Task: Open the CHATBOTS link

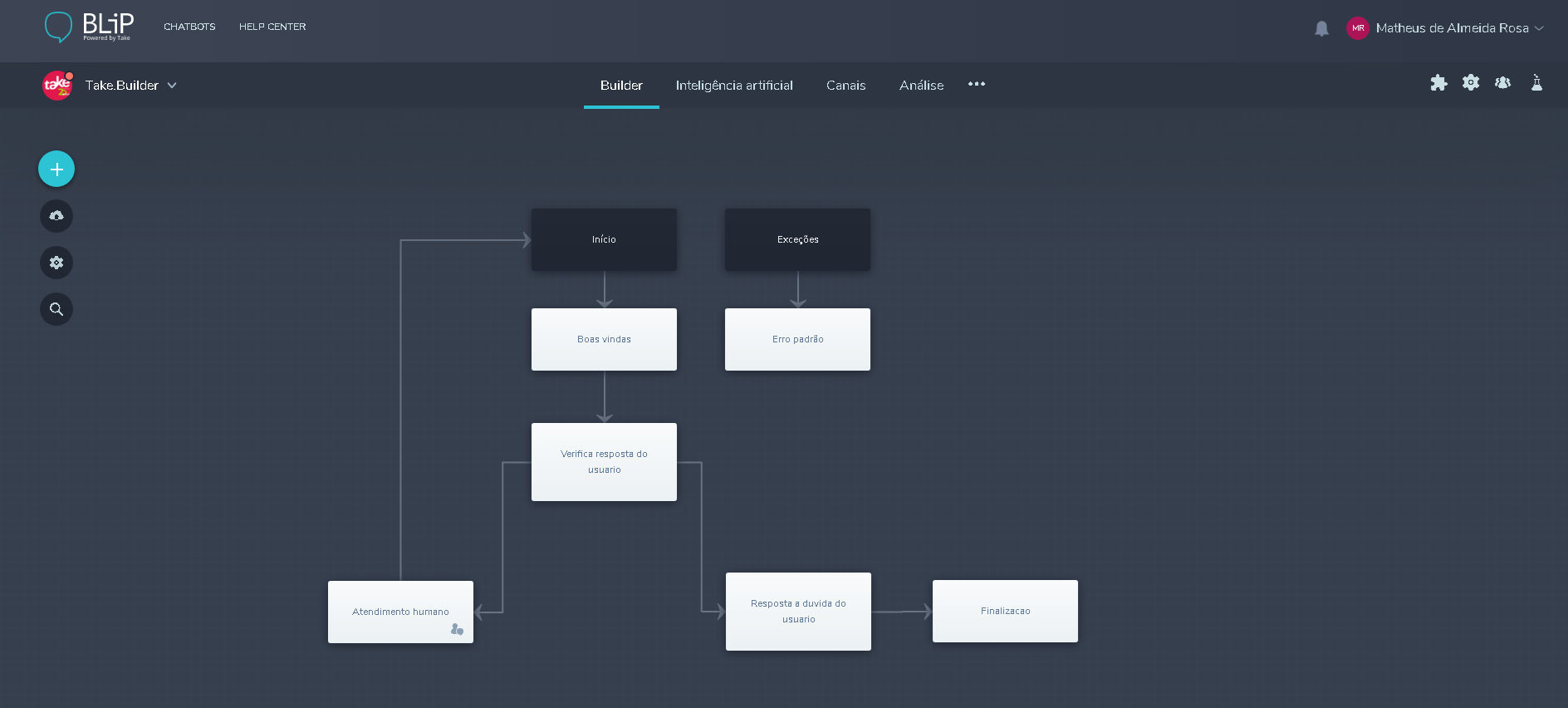Action: coord(189,27)
